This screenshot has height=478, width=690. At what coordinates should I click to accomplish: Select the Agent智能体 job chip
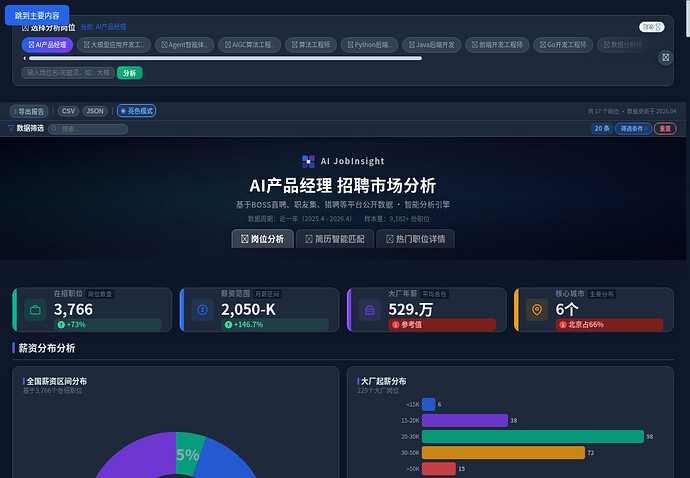point(184,45)
